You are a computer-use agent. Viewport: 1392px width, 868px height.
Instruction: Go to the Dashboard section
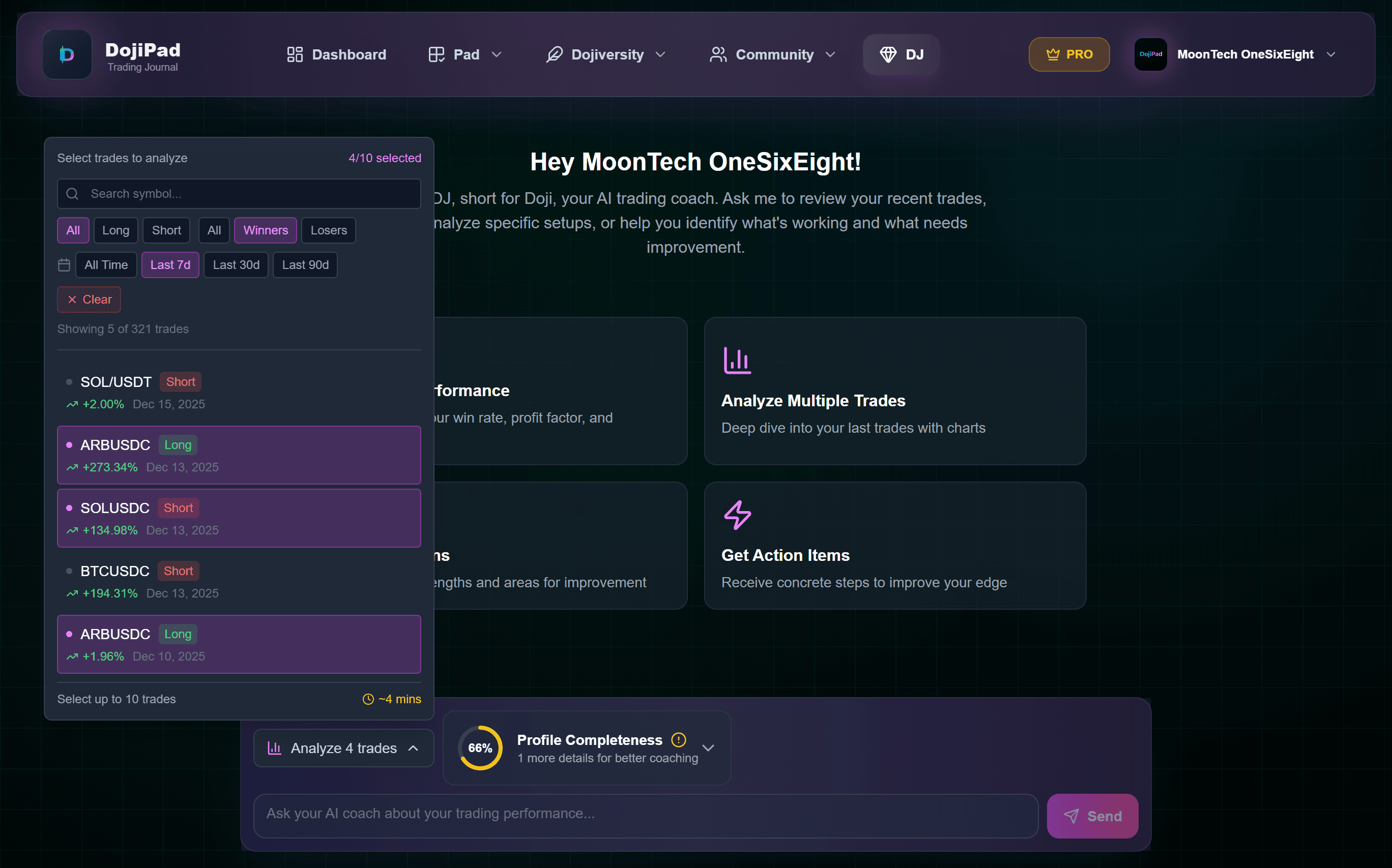point(336,54)
